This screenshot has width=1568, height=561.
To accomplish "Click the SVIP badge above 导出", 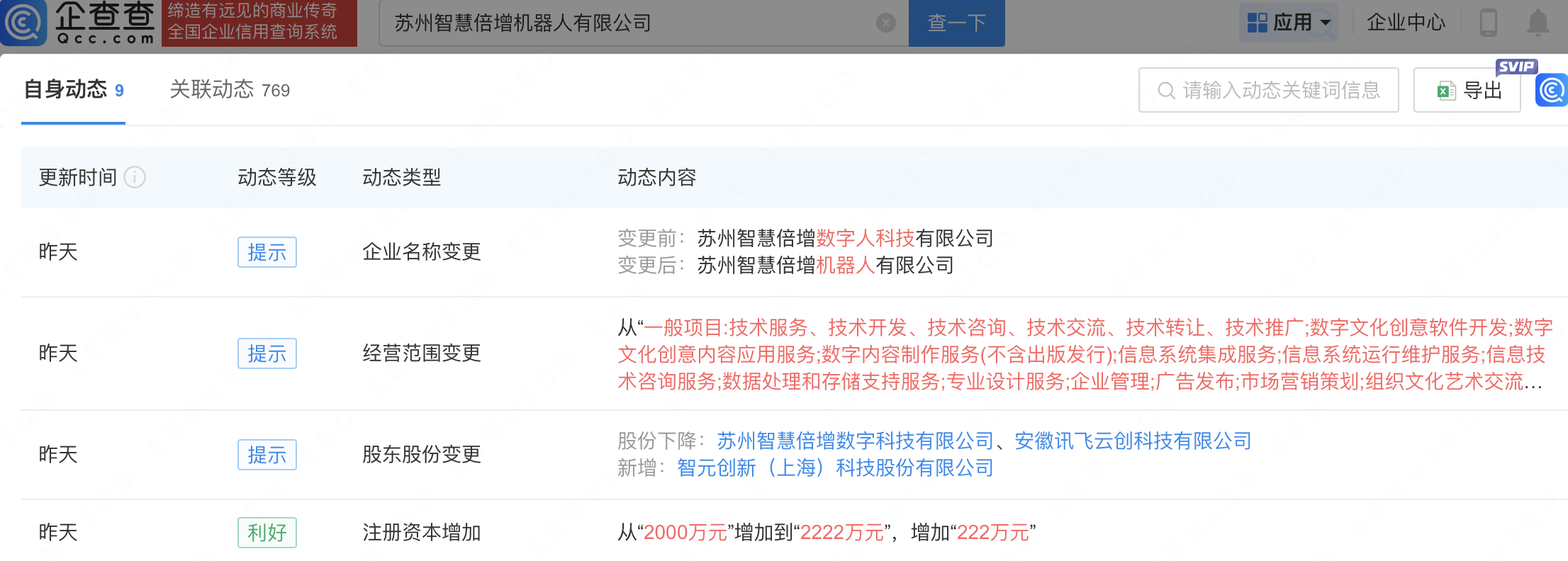I will click(1516, 67).
